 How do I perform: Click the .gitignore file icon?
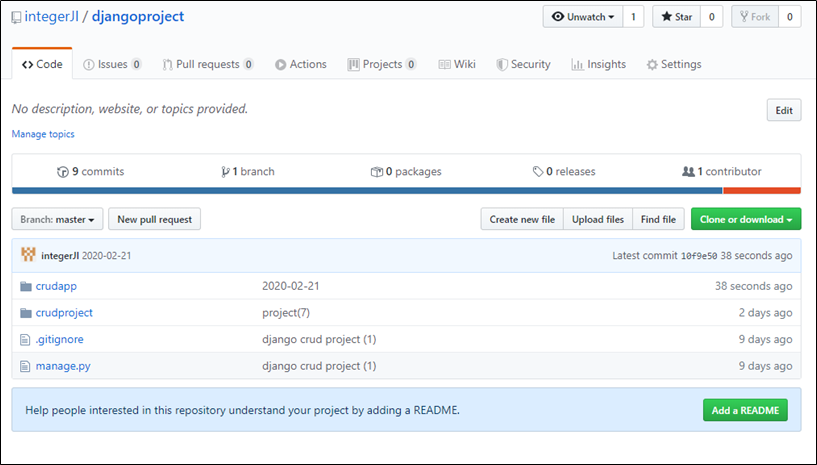tap(25, 340)
